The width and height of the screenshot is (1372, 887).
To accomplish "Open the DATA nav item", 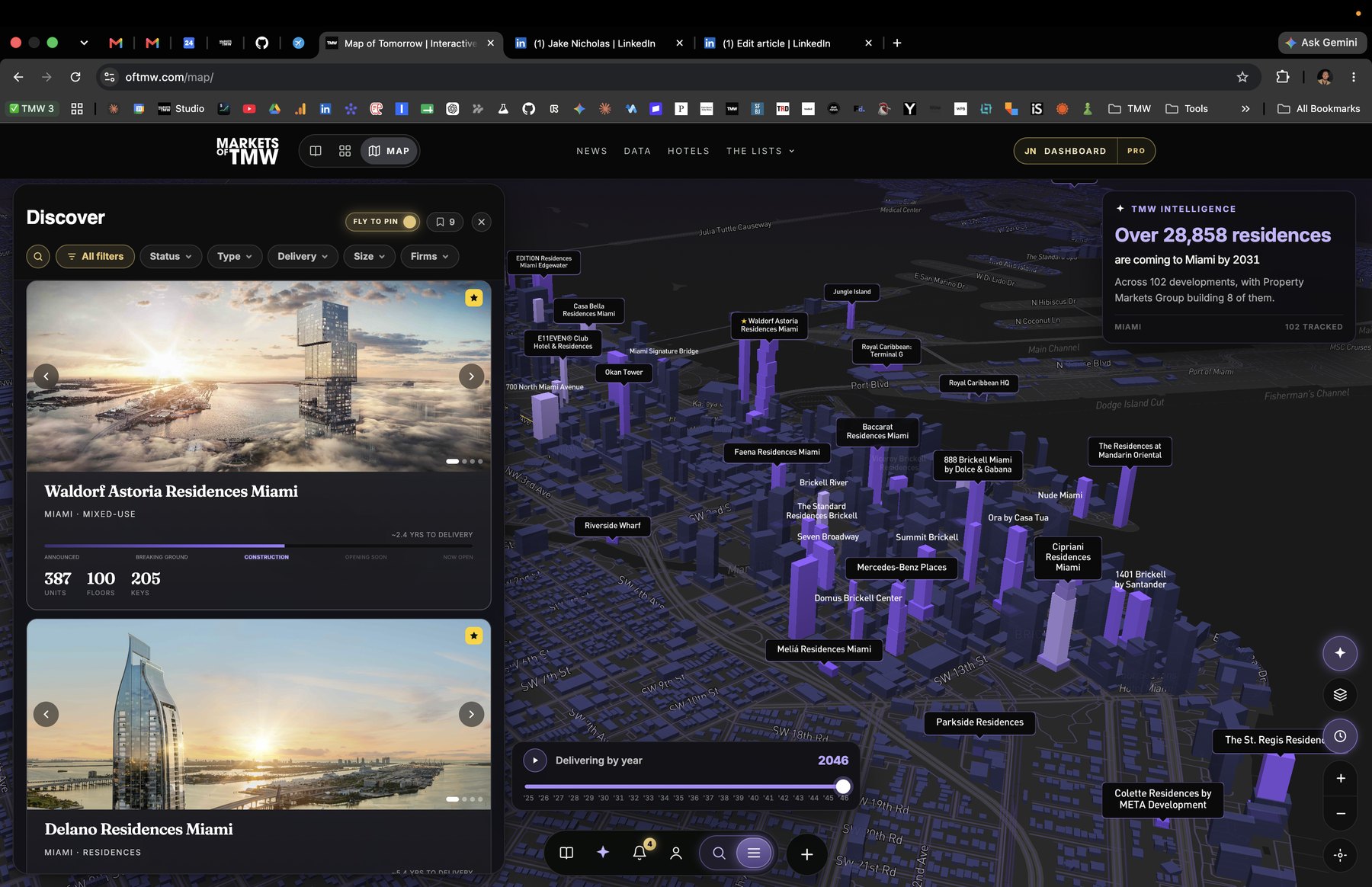I will 637,151.
